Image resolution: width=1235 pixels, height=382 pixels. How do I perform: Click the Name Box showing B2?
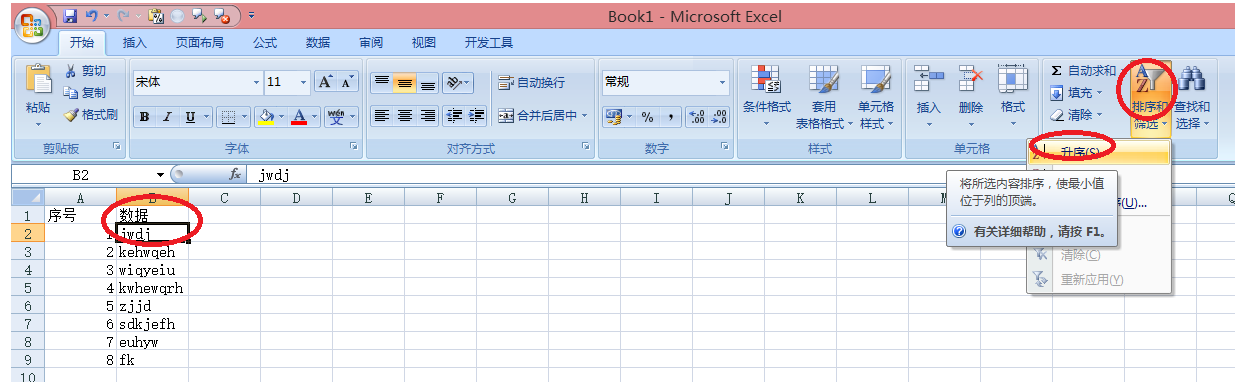tap(82, 174)
